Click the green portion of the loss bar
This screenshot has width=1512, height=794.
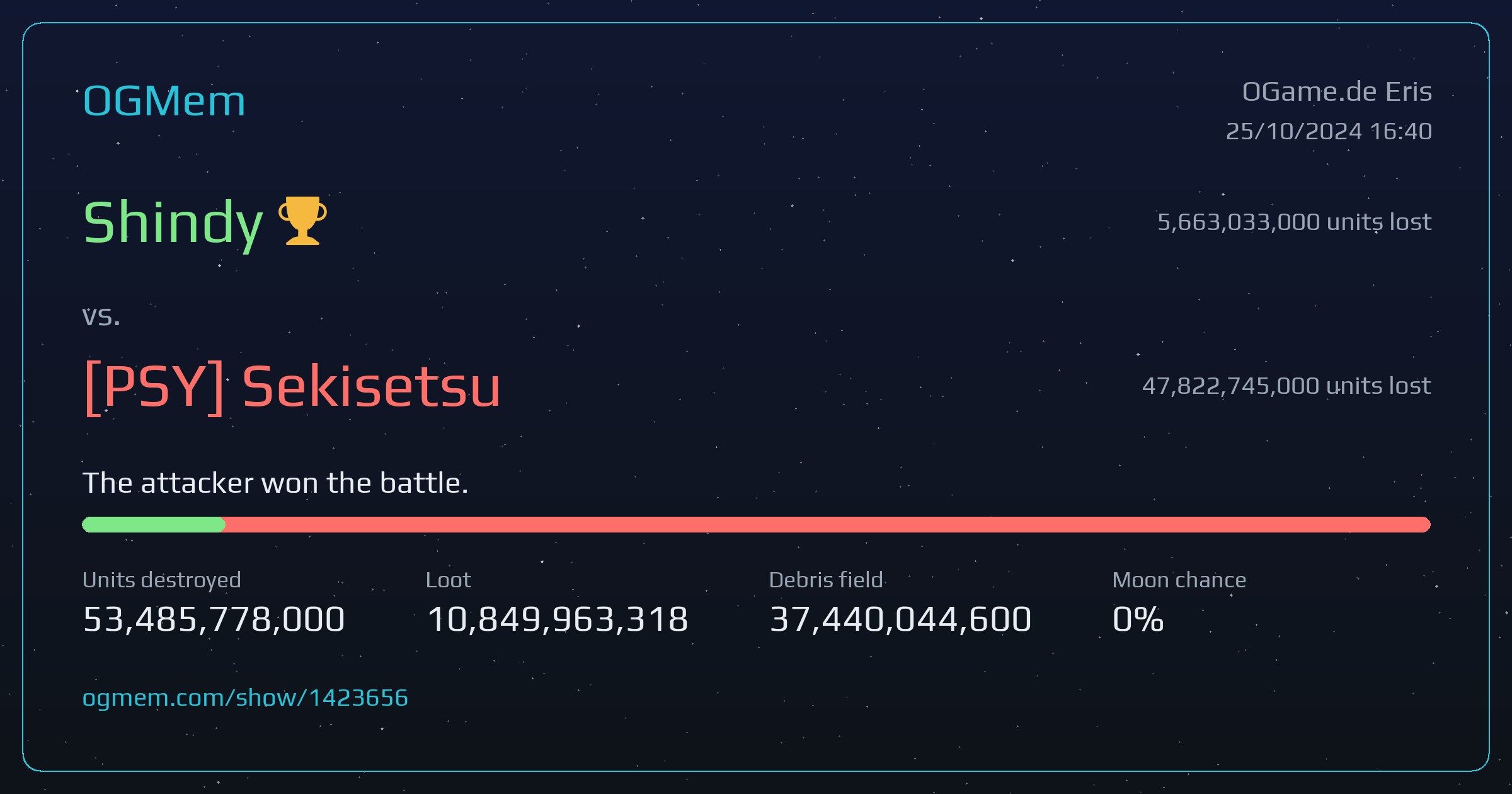pos(153,524)
